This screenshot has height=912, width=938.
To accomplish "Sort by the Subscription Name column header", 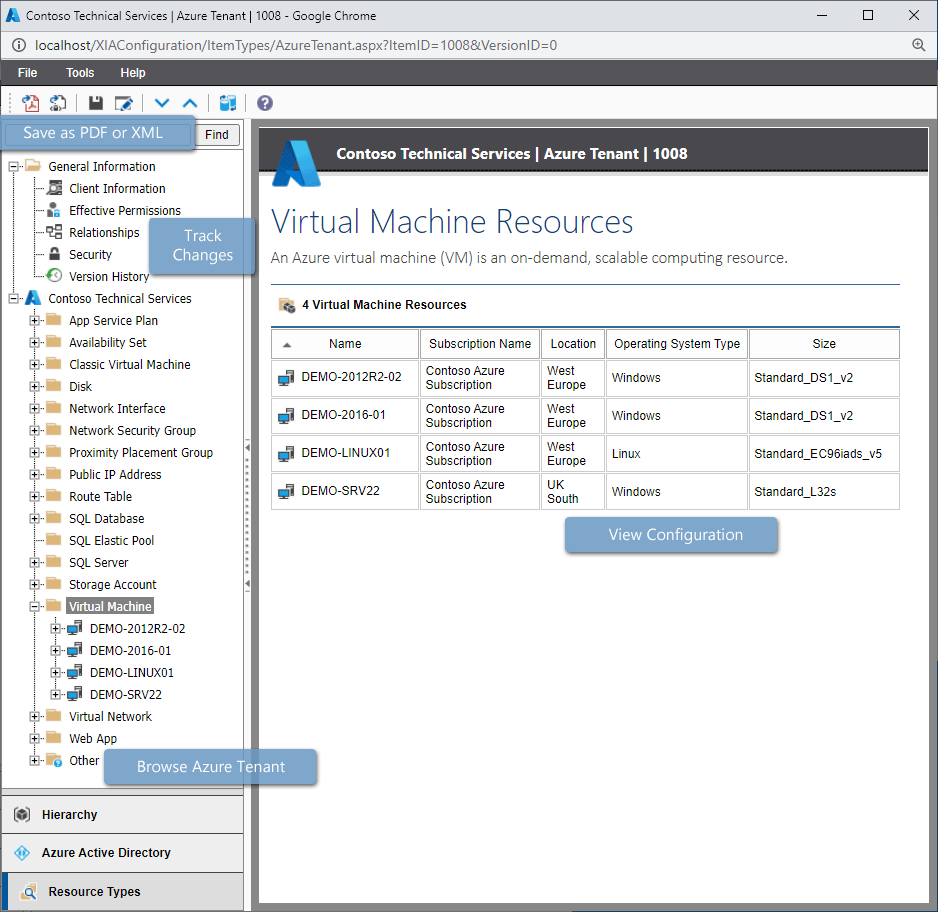I will coord(480,344).
